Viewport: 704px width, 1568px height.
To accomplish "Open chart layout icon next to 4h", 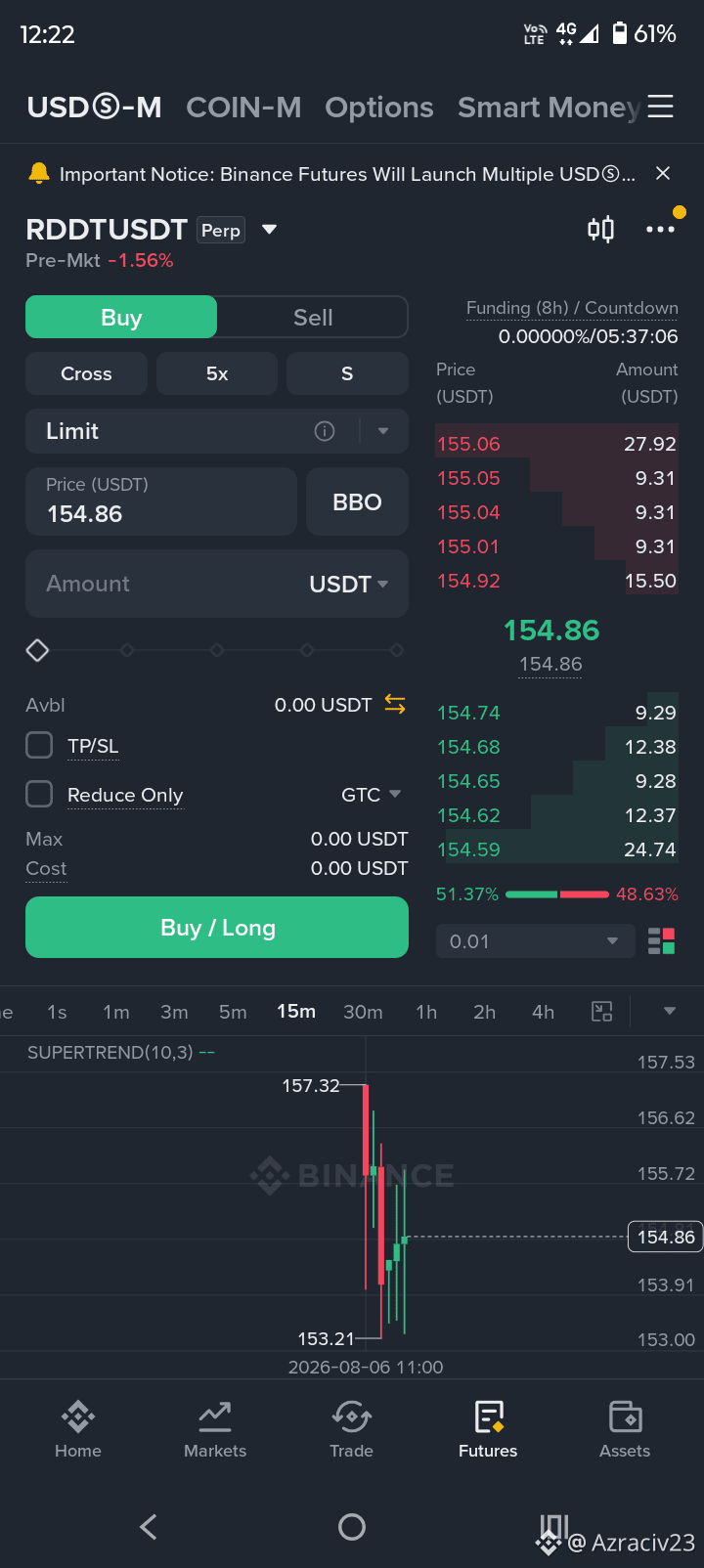I will pos(602,1012).
